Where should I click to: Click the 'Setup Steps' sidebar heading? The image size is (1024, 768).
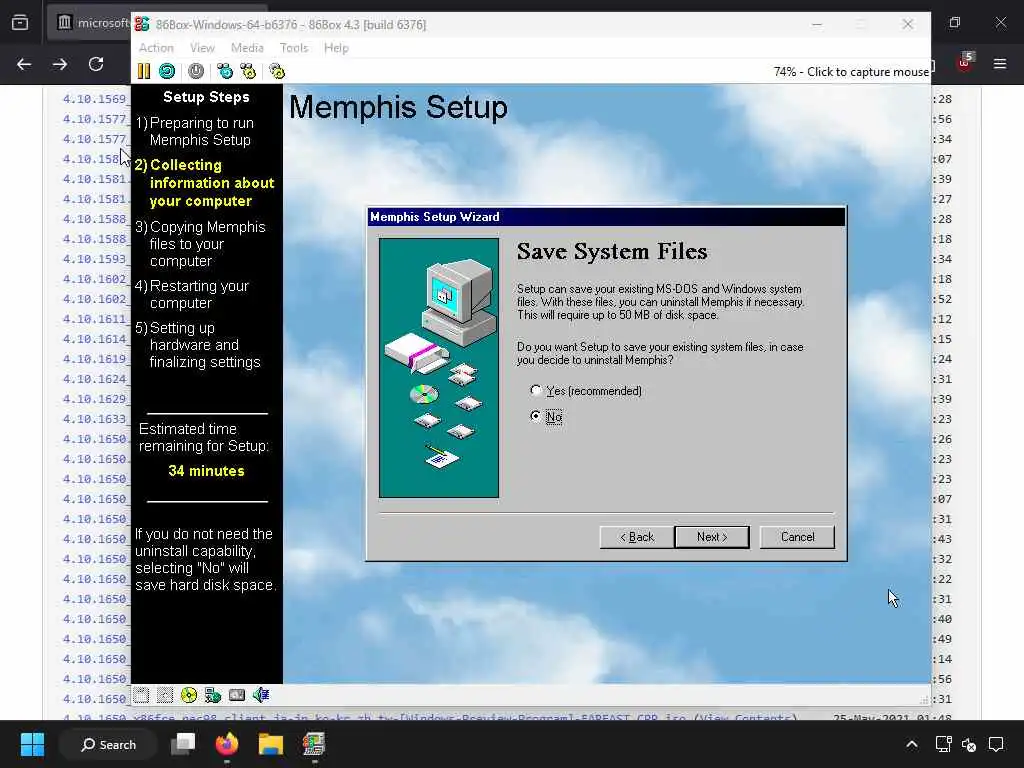206,97
